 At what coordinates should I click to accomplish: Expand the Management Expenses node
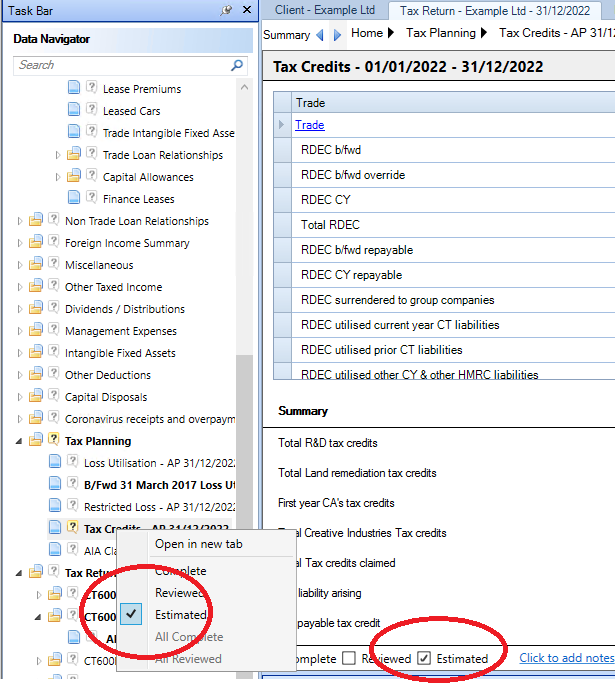[x=20, y=331]
